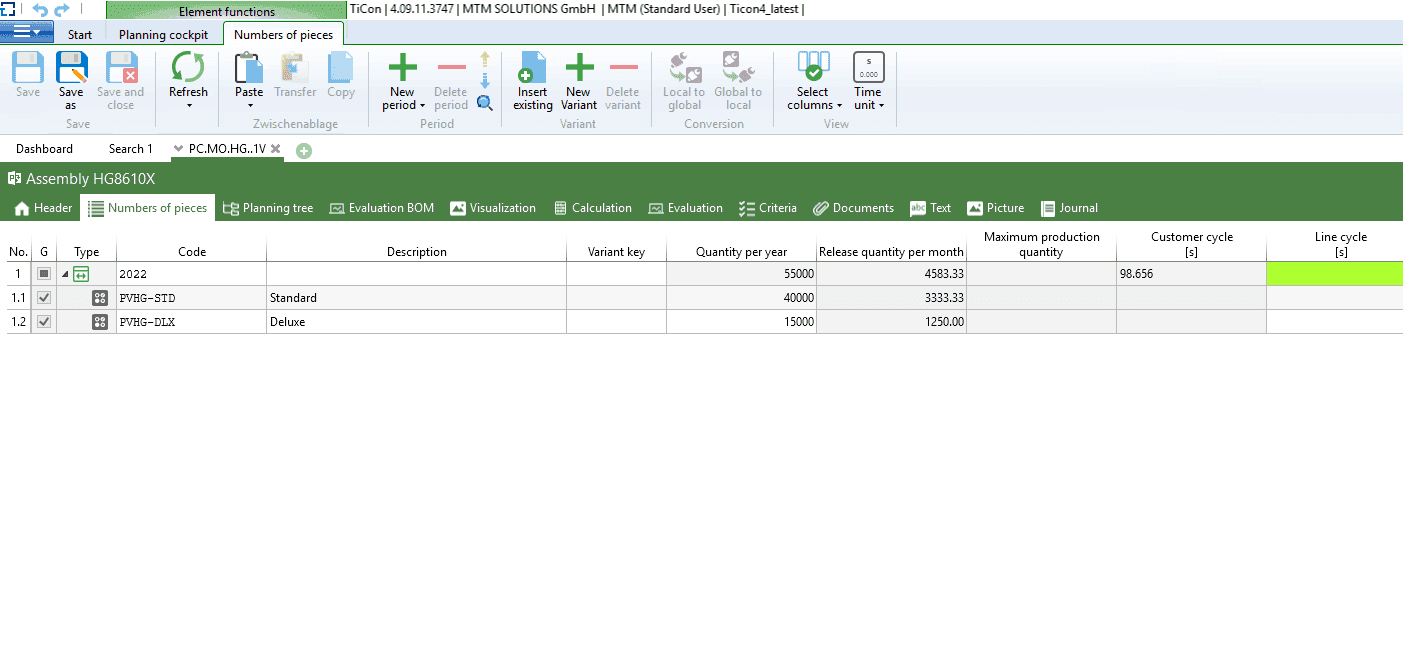The image size is (1403, 645).
Task: Uncheck the G checkbox for PVHG-DLX
Action: 44,322
